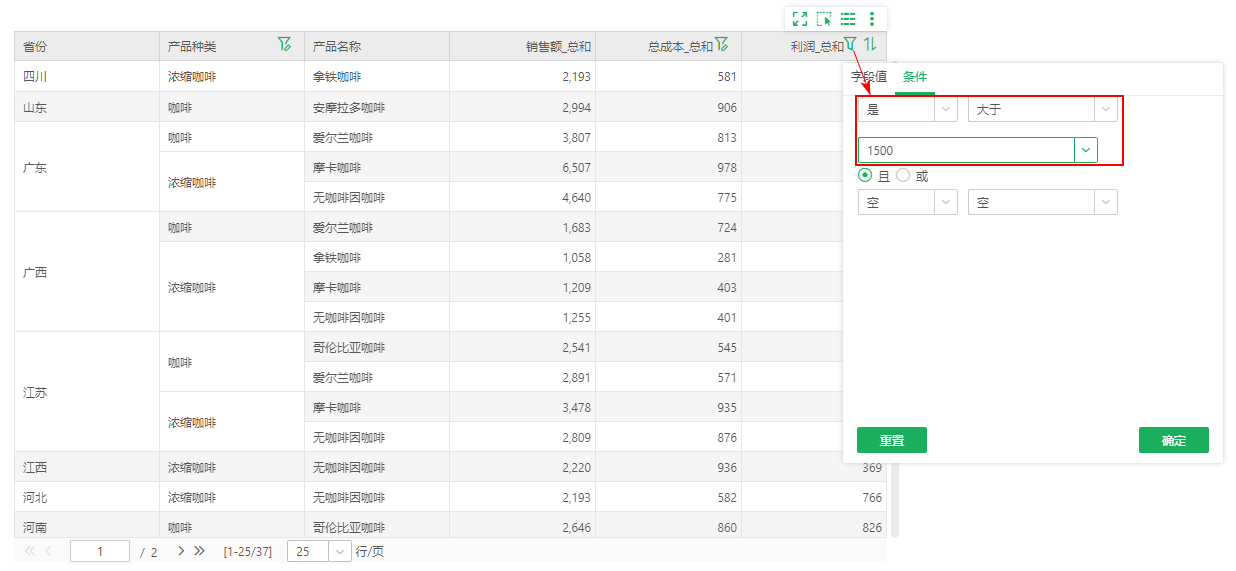Open the first 空 dropdown in second condition
The image size is (1236, 571).
pos(907,202)
